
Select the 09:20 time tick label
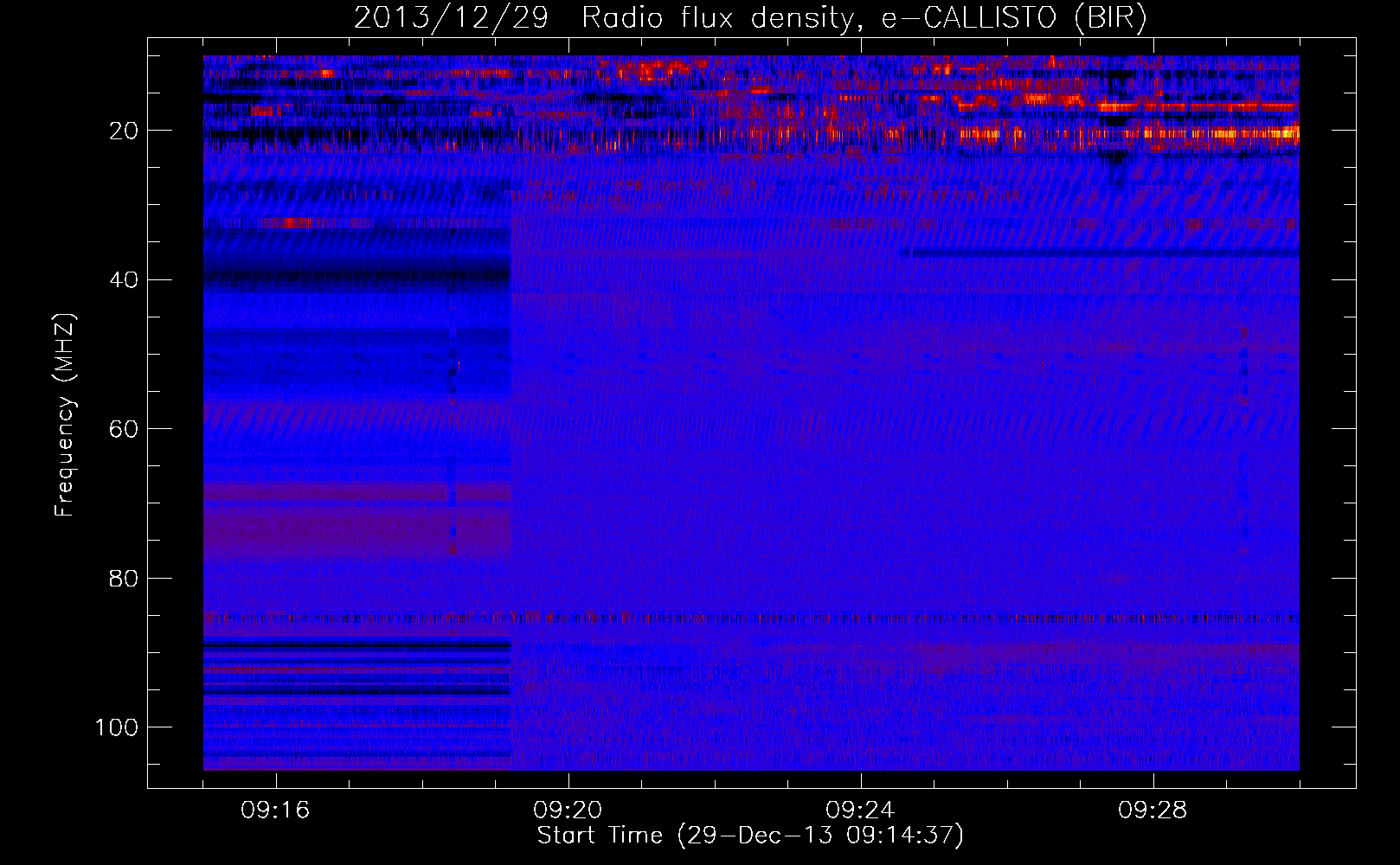tap(568, 811)
